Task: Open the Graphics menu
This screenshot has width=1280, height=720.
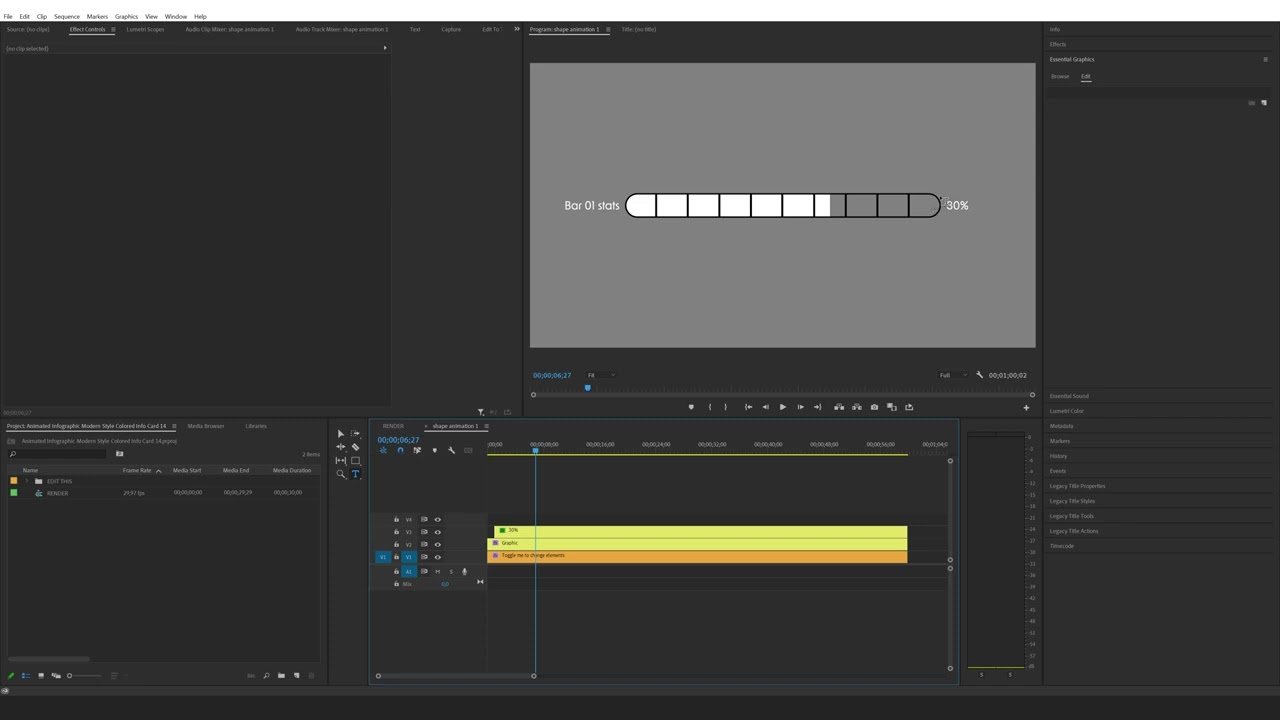Action: pyautogui.click(x=126, y=16)
